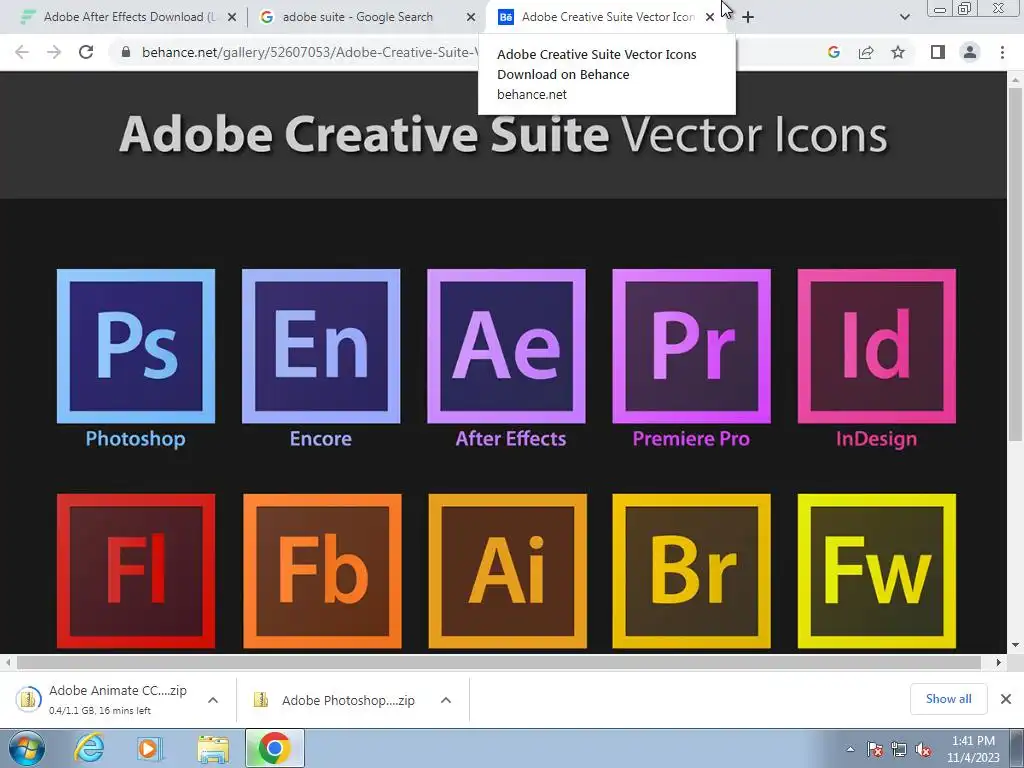1024x768 pixels.
Task: Click the Flash Builder Fb icon
Action: coord(322,571)
